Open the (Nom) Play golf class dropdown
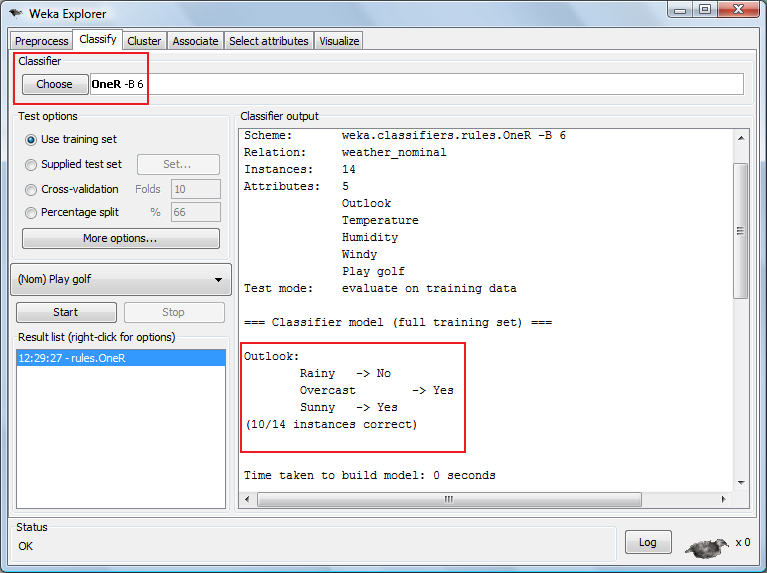 121,279
